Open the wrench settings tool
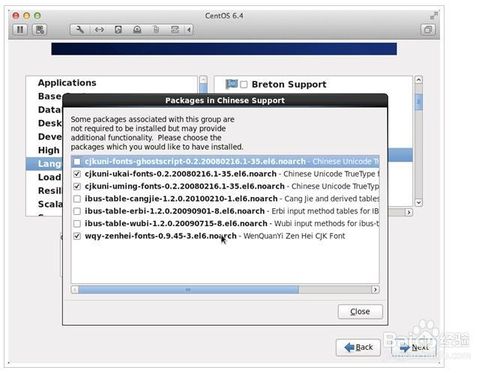 click(80, 30)
